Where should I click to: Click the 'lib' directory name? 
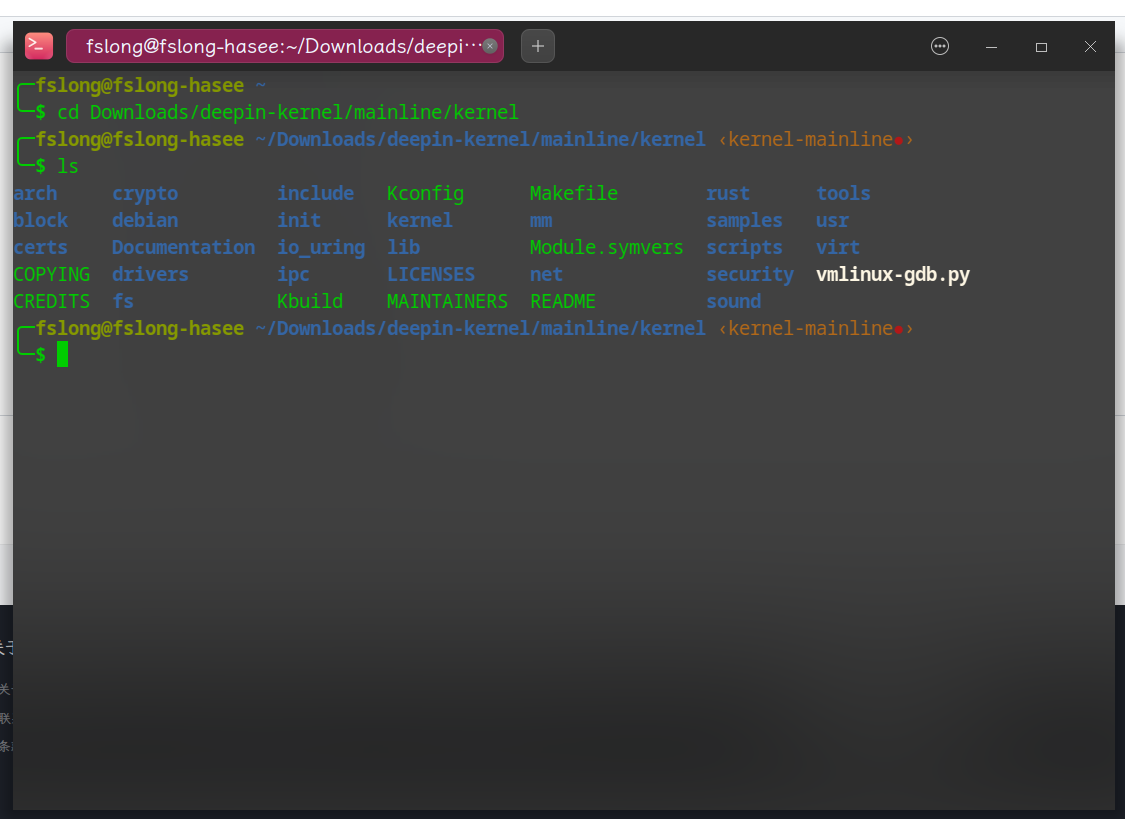point(404,247)
